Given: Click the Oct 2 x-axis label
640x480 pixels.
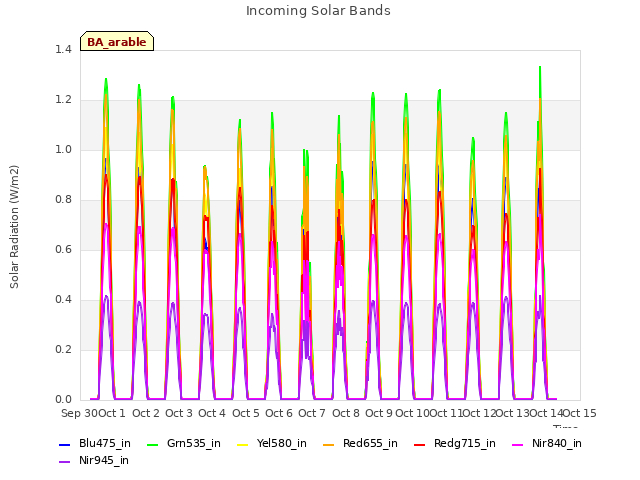Looking at the screenshot, I should tap(146, 413).
